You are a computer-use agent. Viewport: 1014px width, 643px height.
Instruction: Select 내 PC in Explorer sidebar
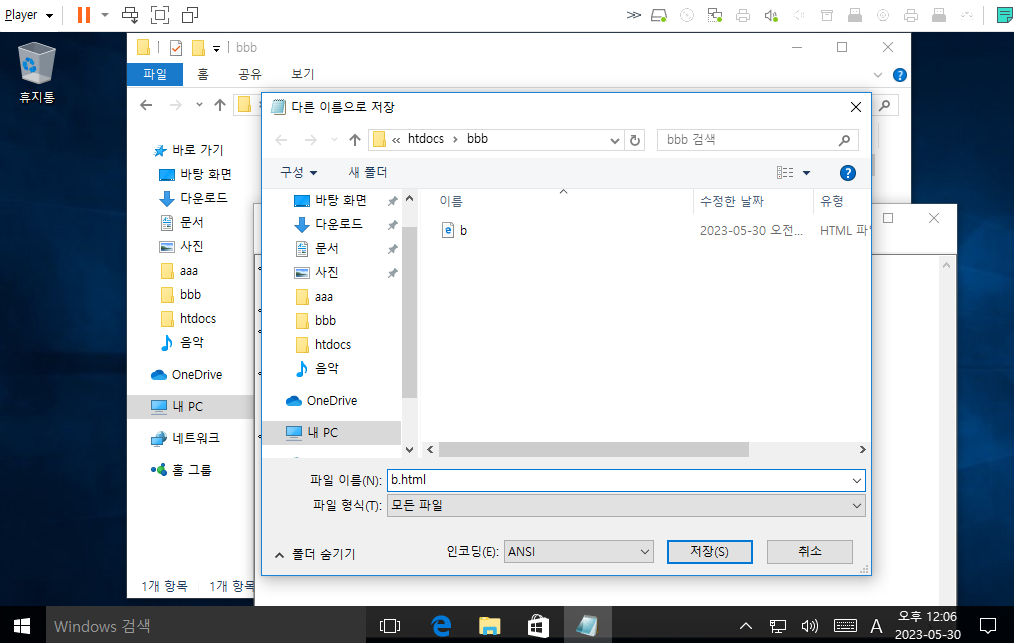pyautogui.click(x=190, y=406)
